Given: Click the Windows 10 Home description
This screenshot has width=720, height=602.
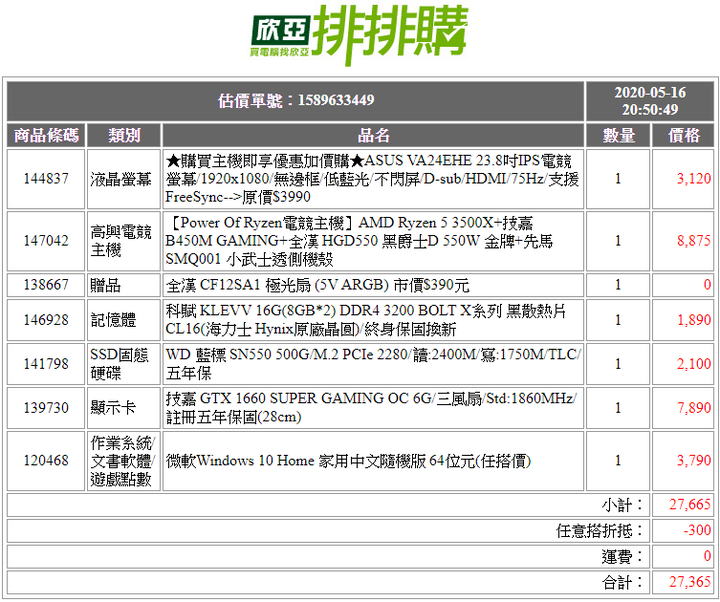Looking at the screenshot, I should point(373,461).
